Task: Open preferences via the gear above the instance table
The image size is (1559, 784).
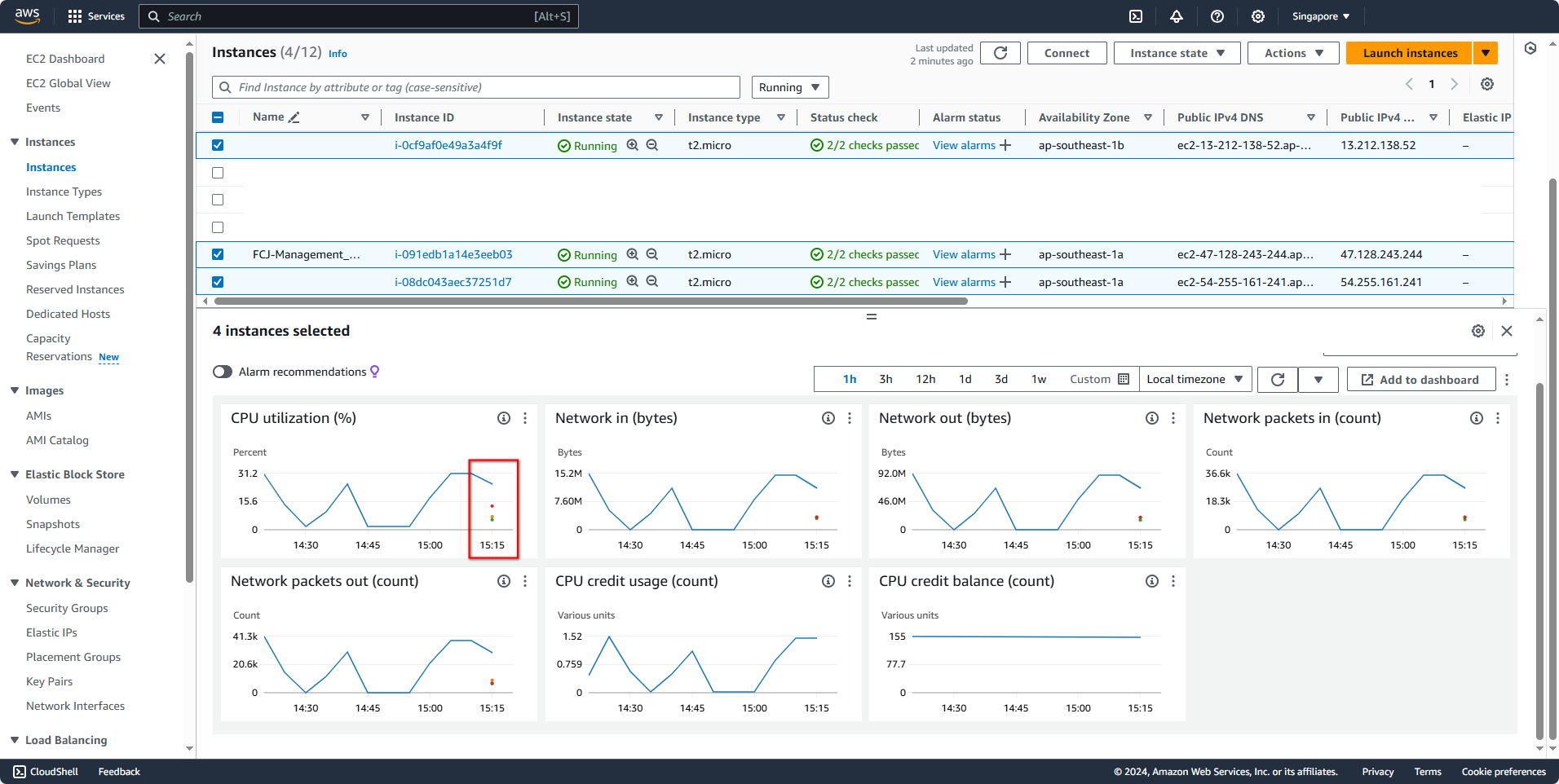Action: coord(1487,83)
